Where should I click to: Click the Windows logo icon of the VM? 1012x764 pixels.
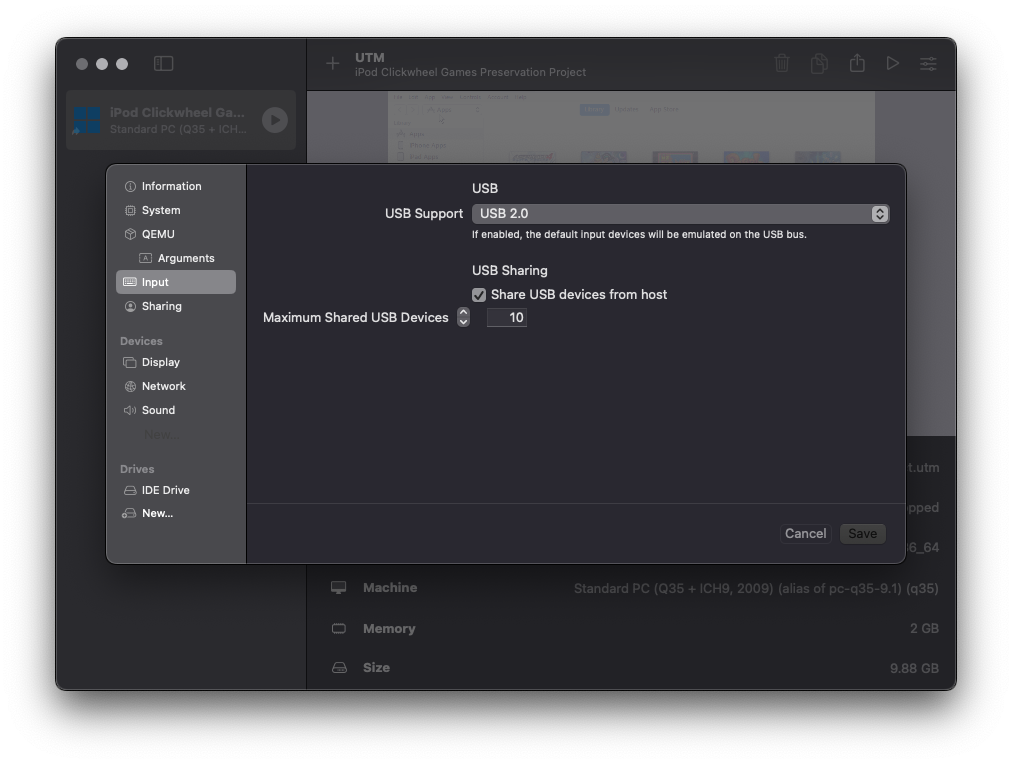point(86,121)
